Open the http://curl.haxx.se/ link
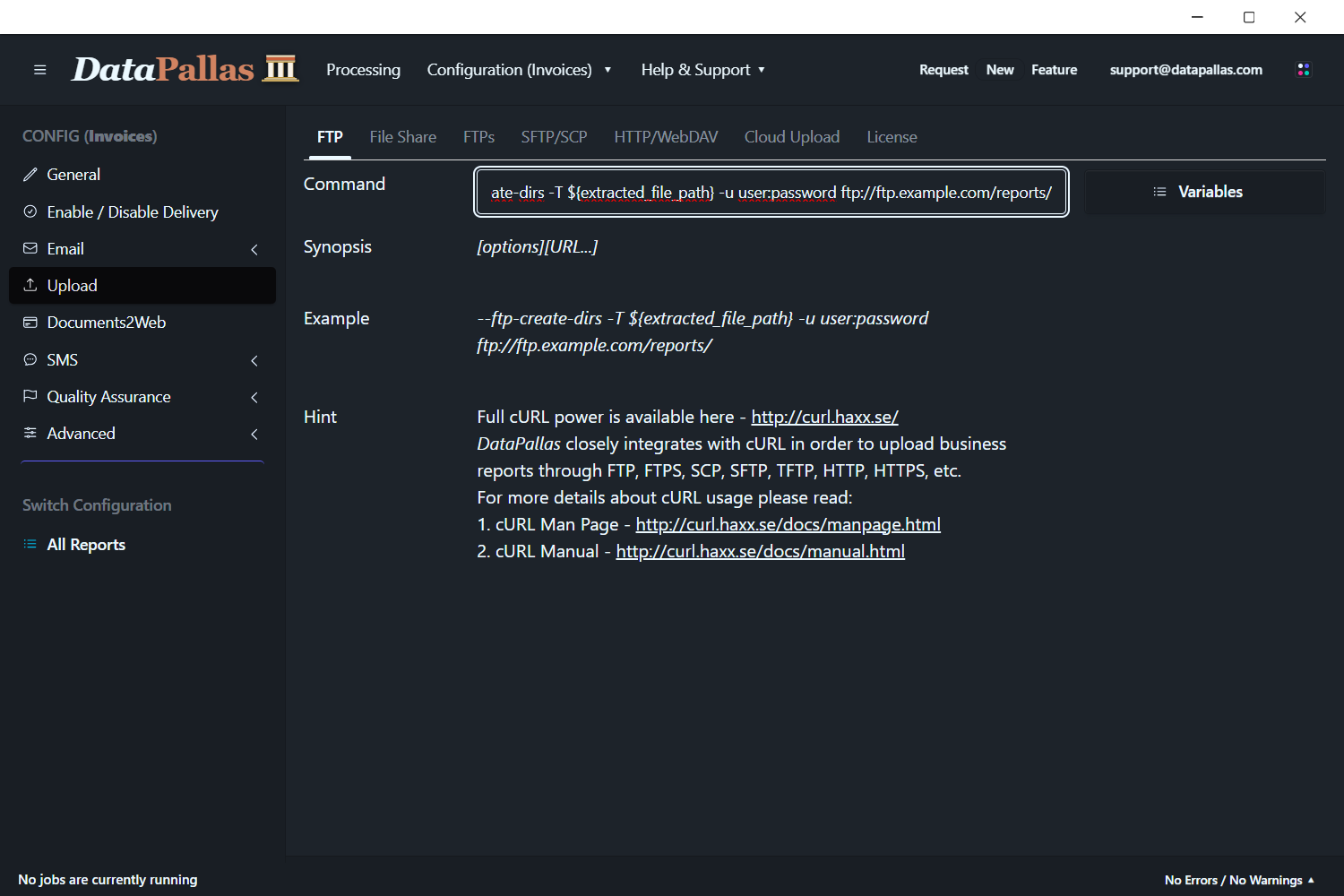 pyautogui.click(x=824, y=417)
